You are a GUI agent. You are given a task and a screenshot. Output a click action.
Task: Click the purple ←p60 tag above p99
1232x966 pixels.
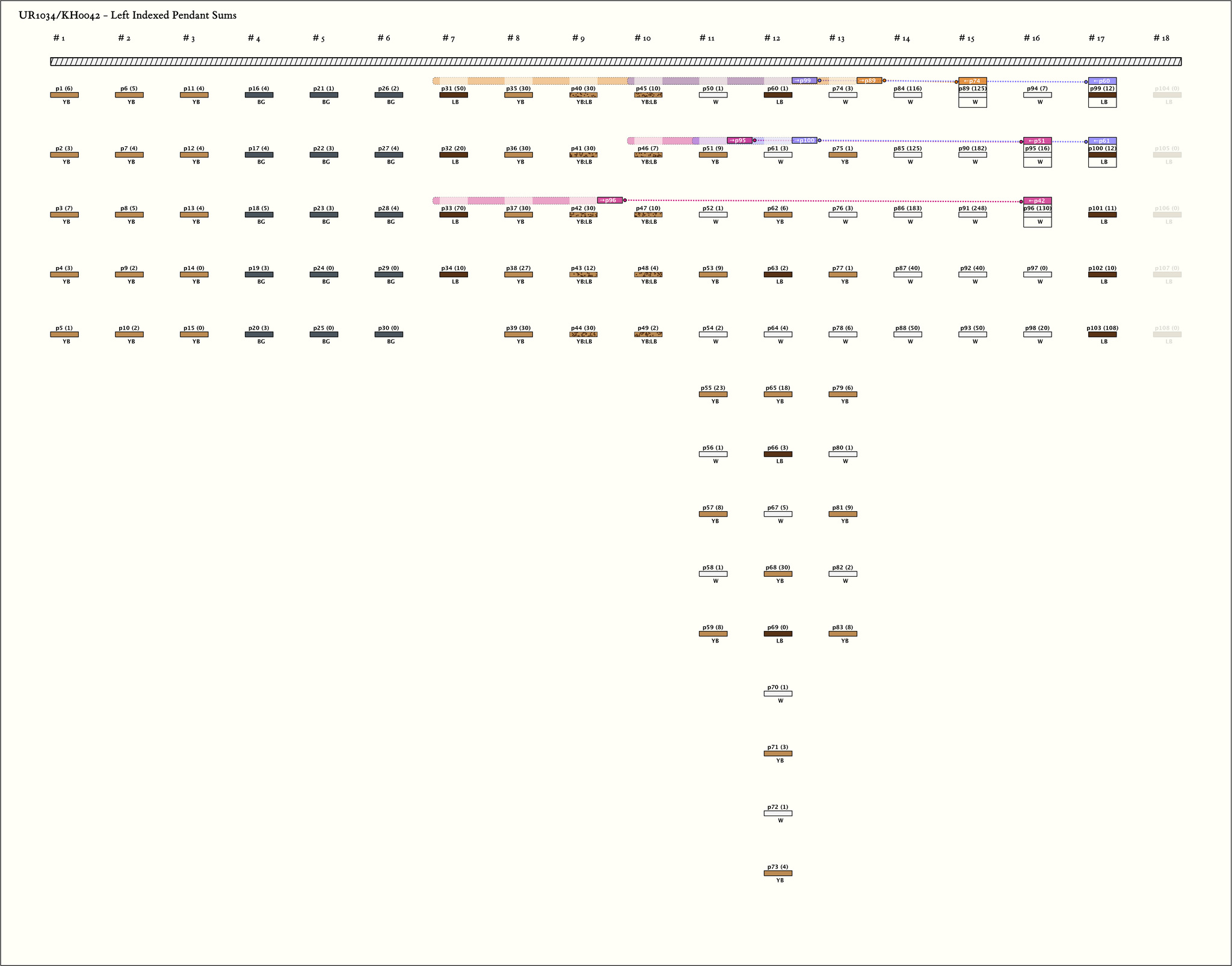tap(1102, 81)
